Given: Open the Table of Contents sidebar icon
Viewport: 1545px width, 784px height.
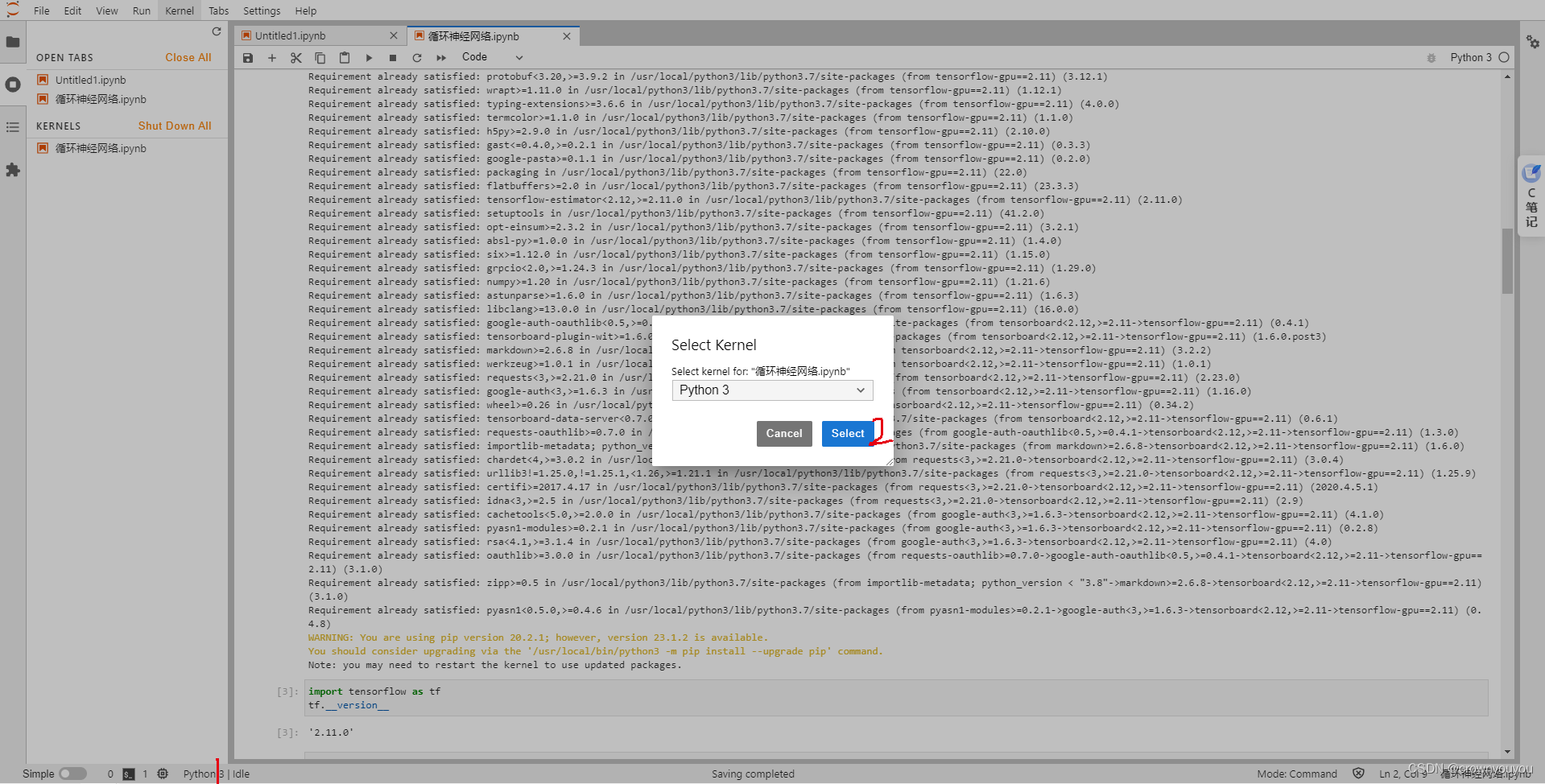Looking at the screenshot, I should click(13, 127).
